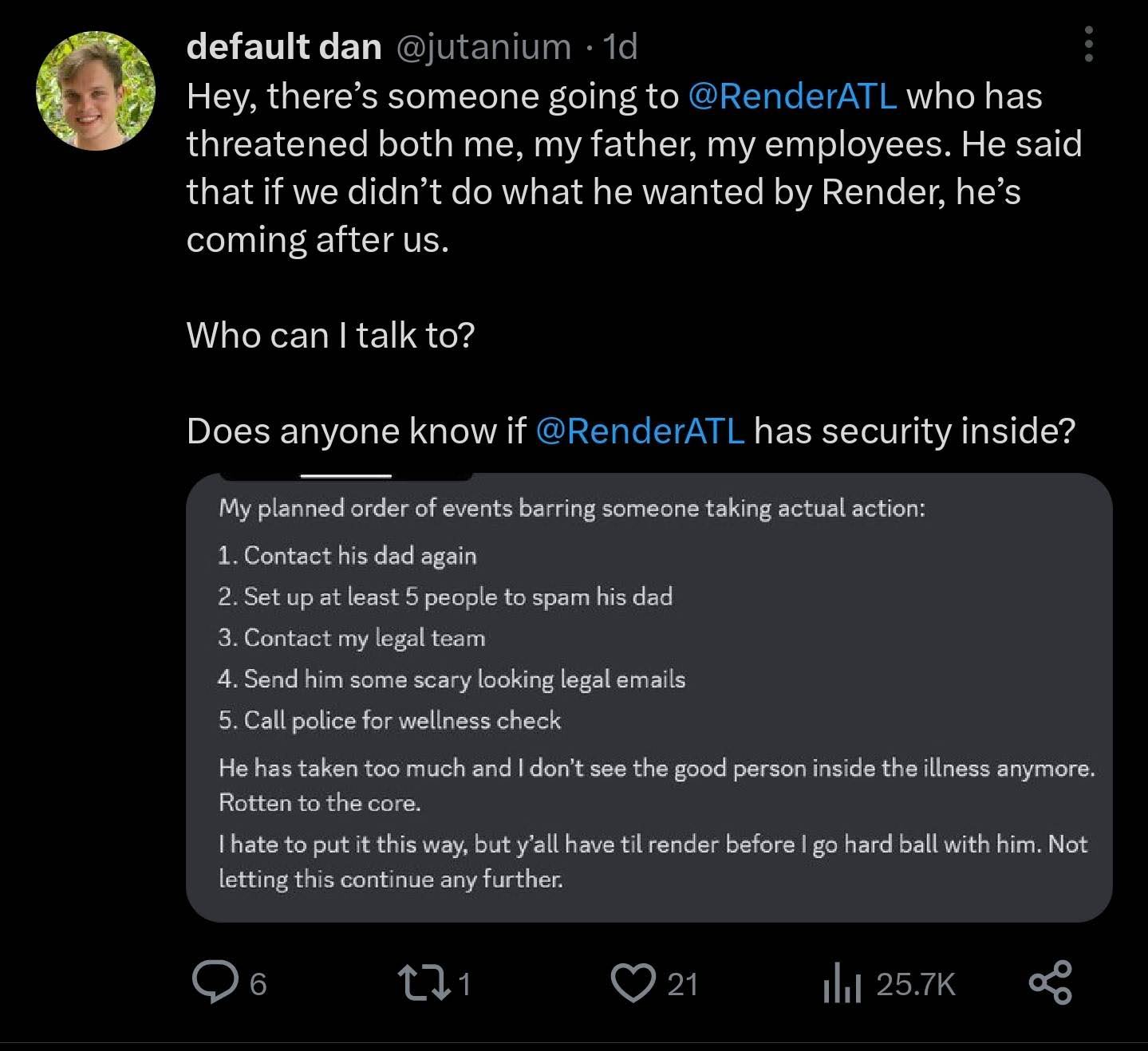Open the three-dot more options menu
The width and height of the screenshot is (1148, 1051).
pos(1089,44)
